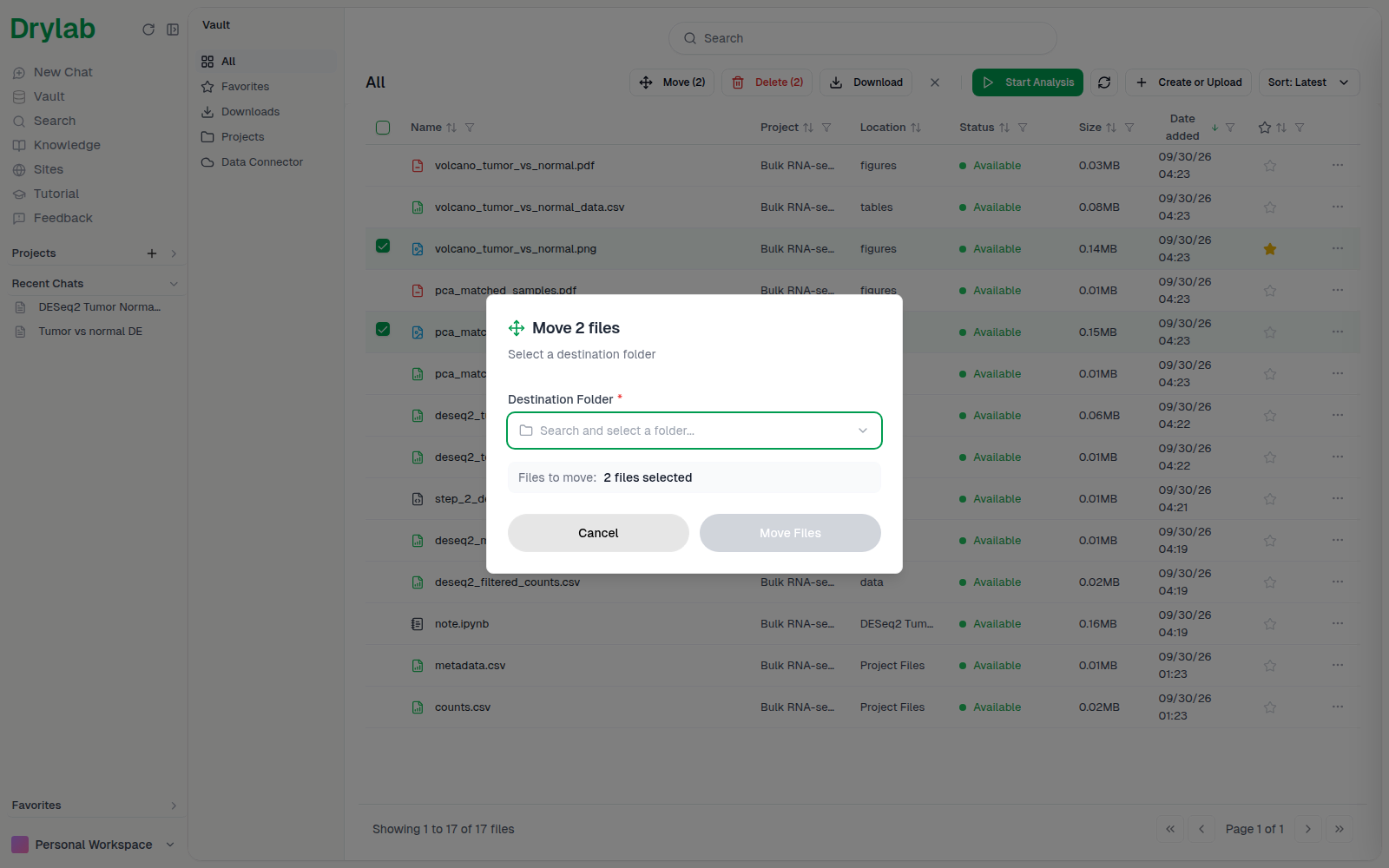Viewport: 1389px width, 868px height.
Task: Click Start Analysis button
Action: pos(1028,82)
